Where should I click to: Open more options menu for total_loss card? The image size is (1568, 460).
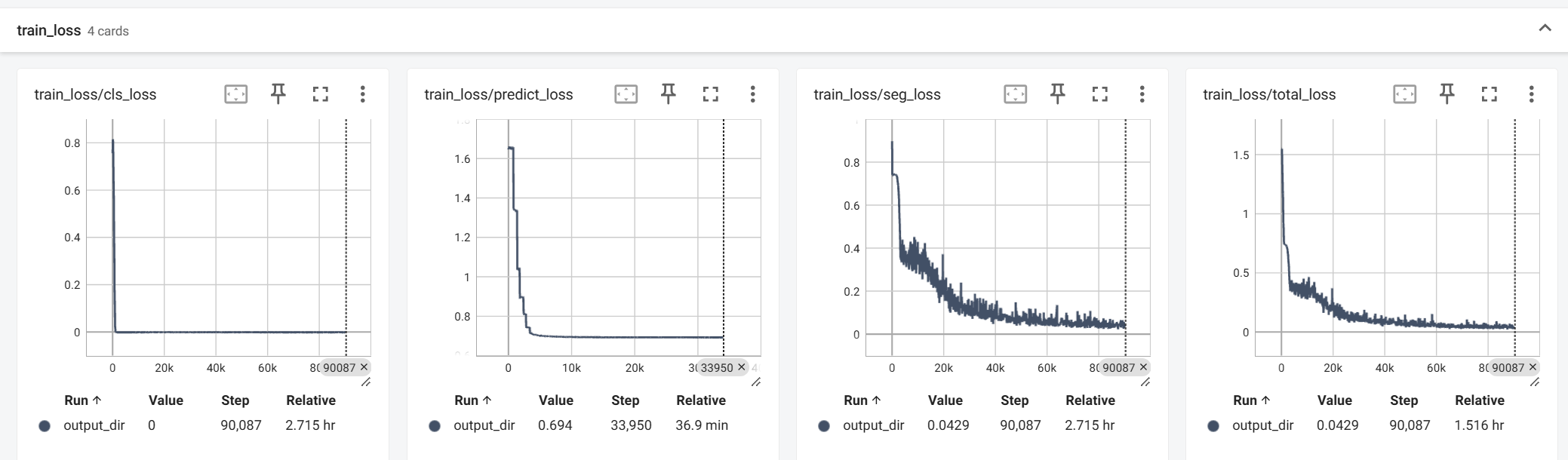click(x=1531, y=94)
